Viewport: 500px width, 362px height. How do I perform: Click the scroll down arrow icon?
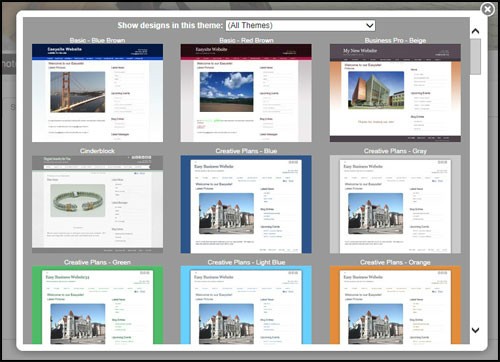[x=475, y=330]
